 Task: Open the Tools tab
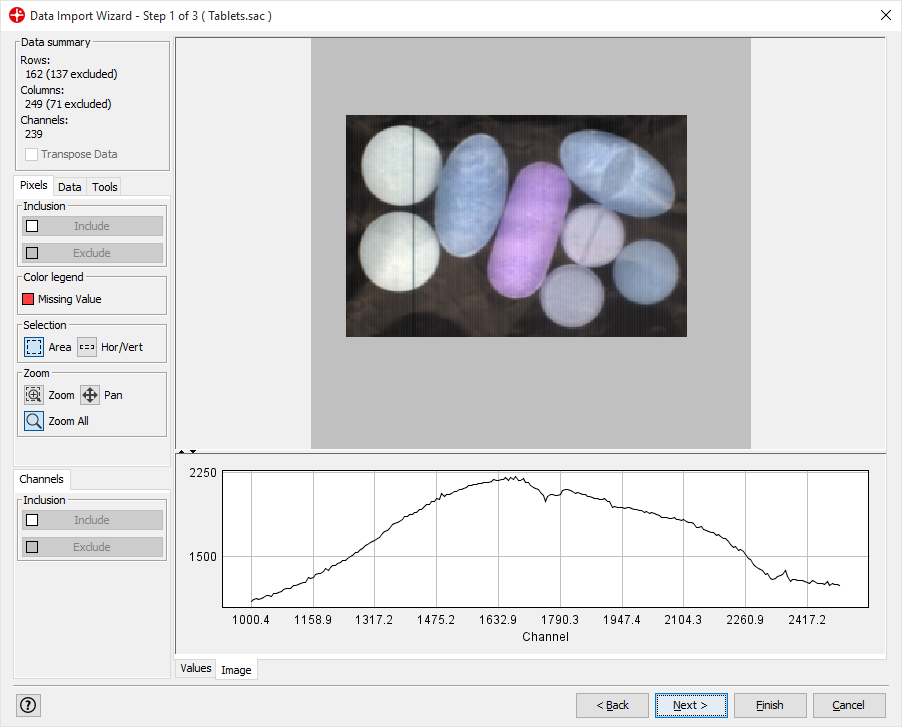pyautogui.click(x=105, y=187)
